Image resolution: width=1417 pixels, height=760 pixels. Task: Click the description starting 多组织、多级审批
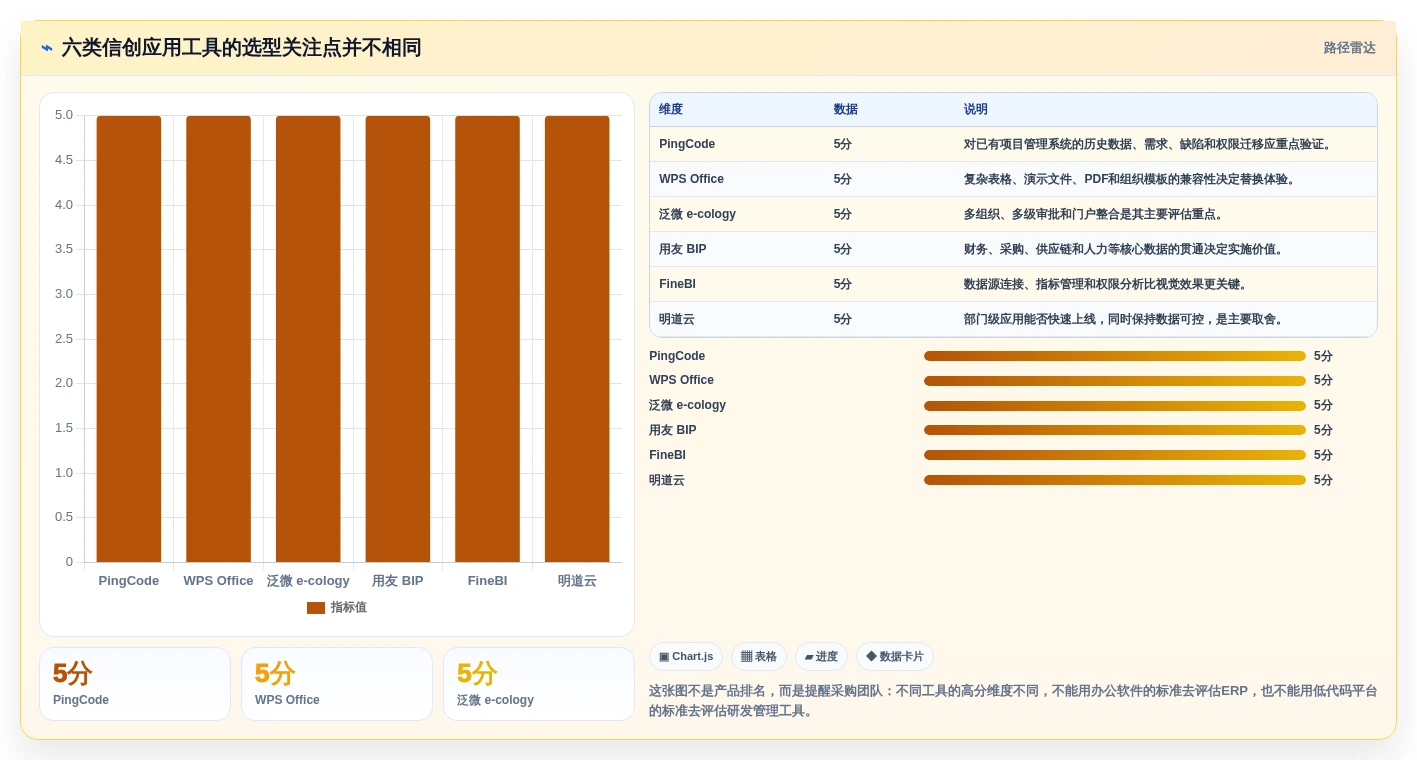[1095, 214]
